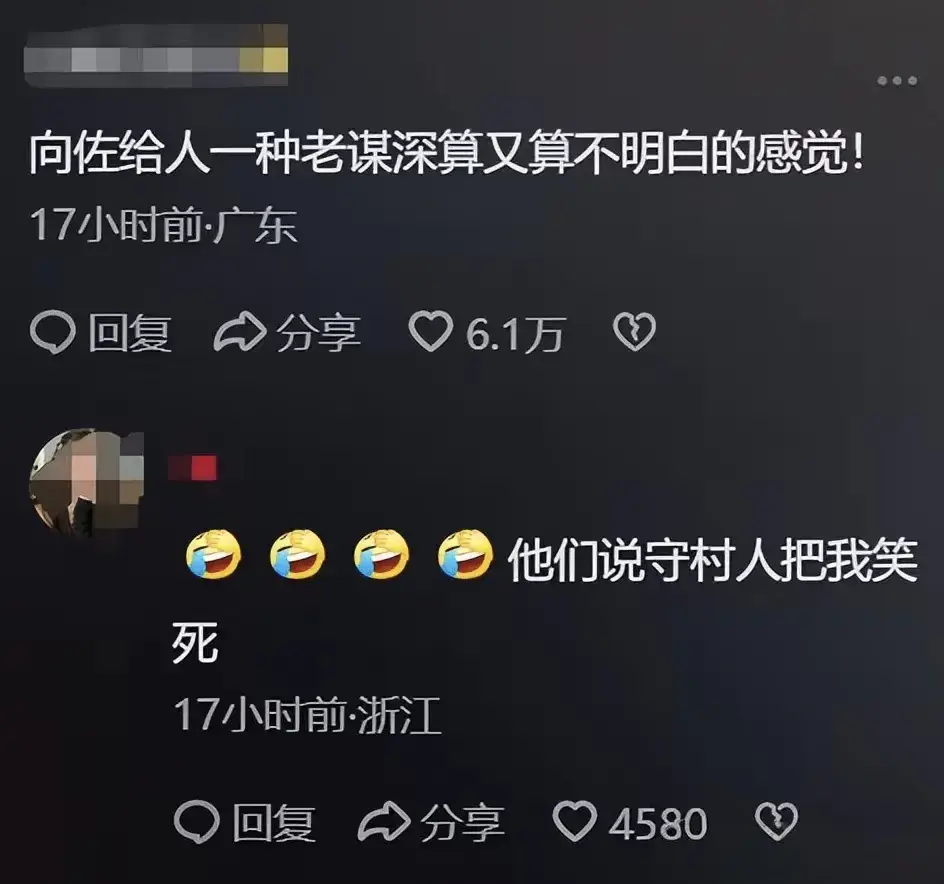Click 回复 text on the first comment
944x884 pixels.
pyautogui.click(x=130, y=333)
